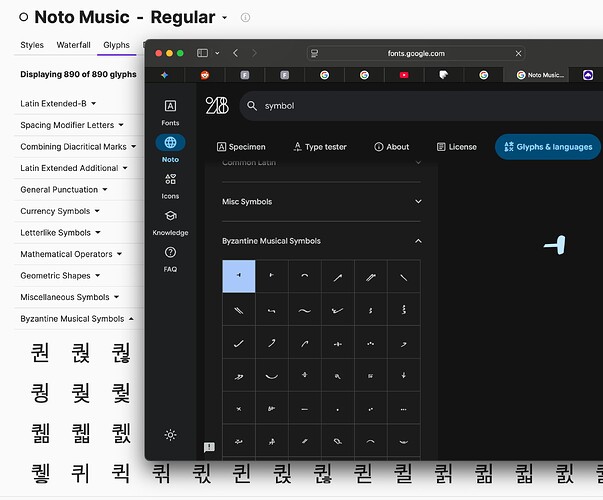Switch to the Type tester tab
603x500 pixels.
point(319,147)
